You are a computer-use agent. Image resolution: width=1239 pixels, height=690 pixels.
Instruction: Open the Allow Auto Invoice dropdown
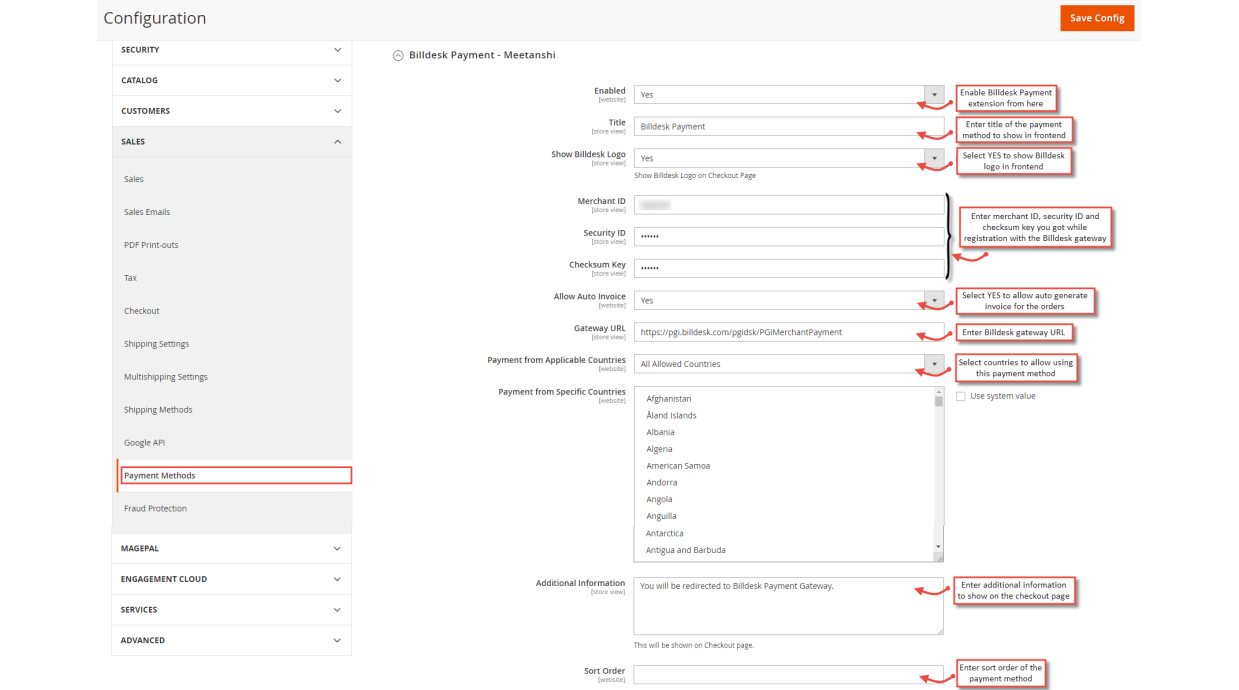tap(788, 300)
